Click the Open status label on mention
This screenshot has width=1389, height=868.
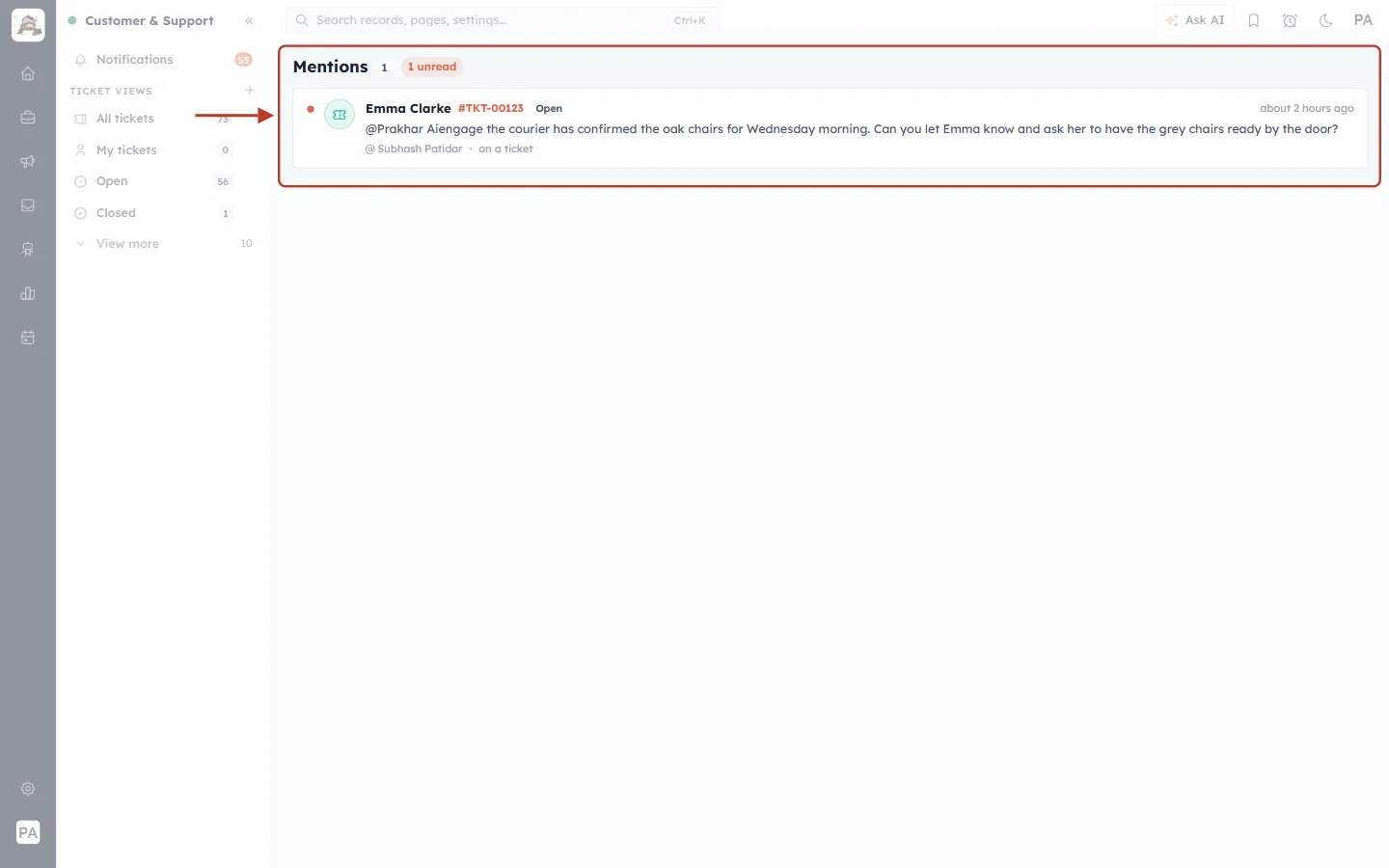[x=549, y=108]
